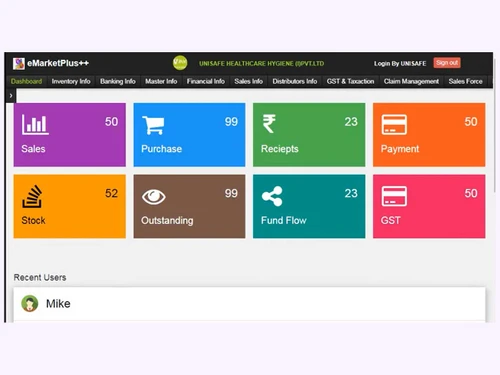Click the share icon on Fund Flow tile
Image resolution: width=500 pixels, height=375 pixels.
(272, 196)
